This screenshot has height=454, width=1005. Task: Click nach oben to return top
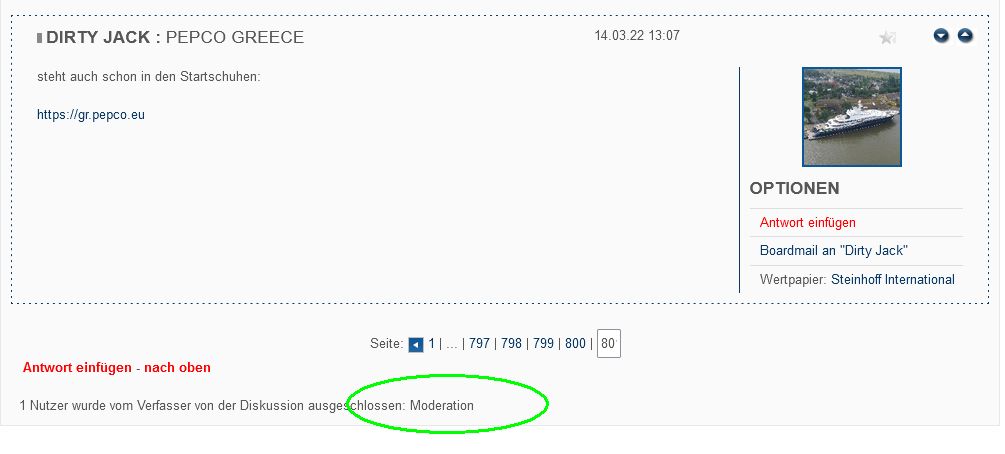coord(177,368)
